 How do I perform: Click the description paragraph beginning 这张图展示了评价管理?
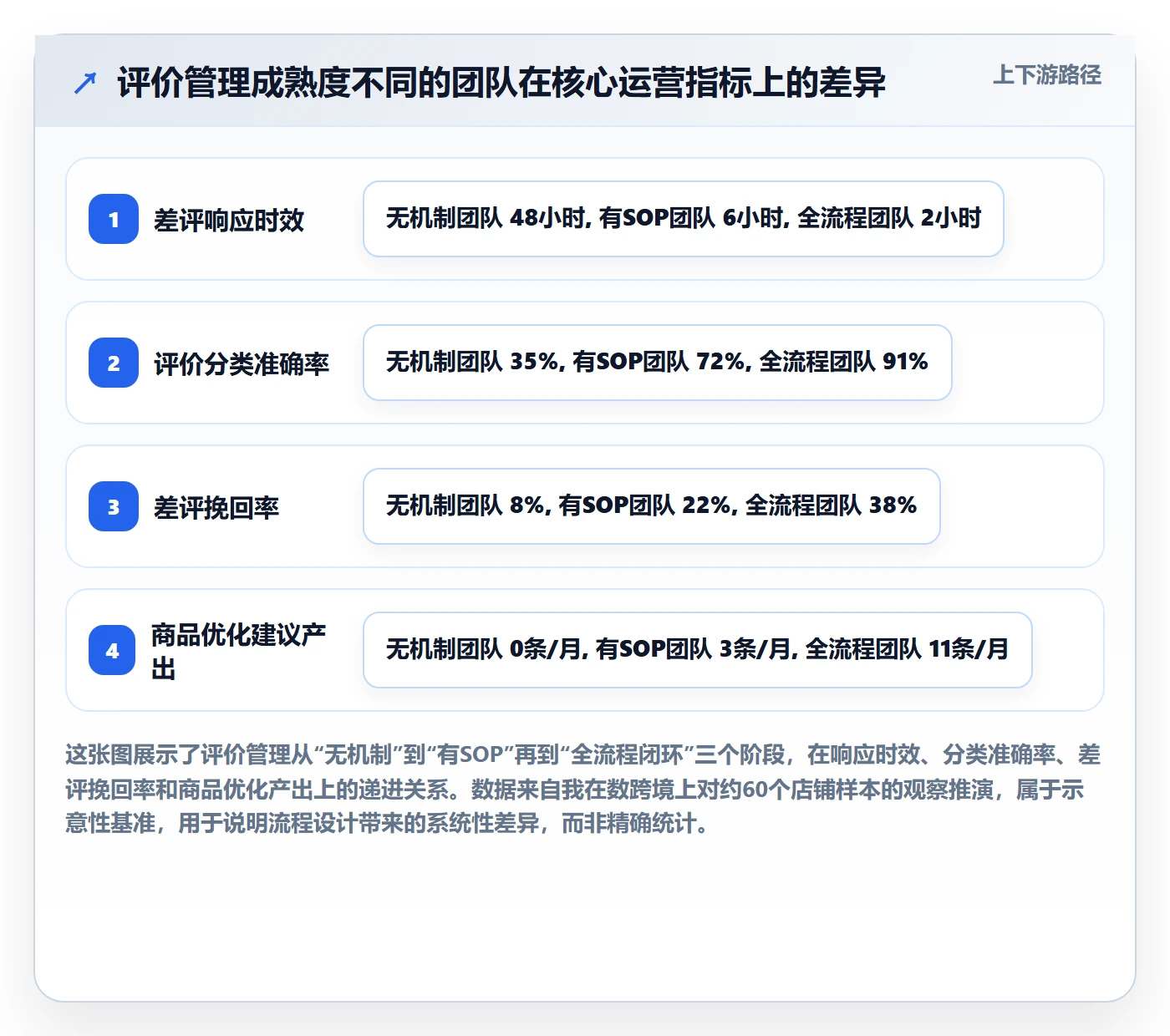pos(583,789)
